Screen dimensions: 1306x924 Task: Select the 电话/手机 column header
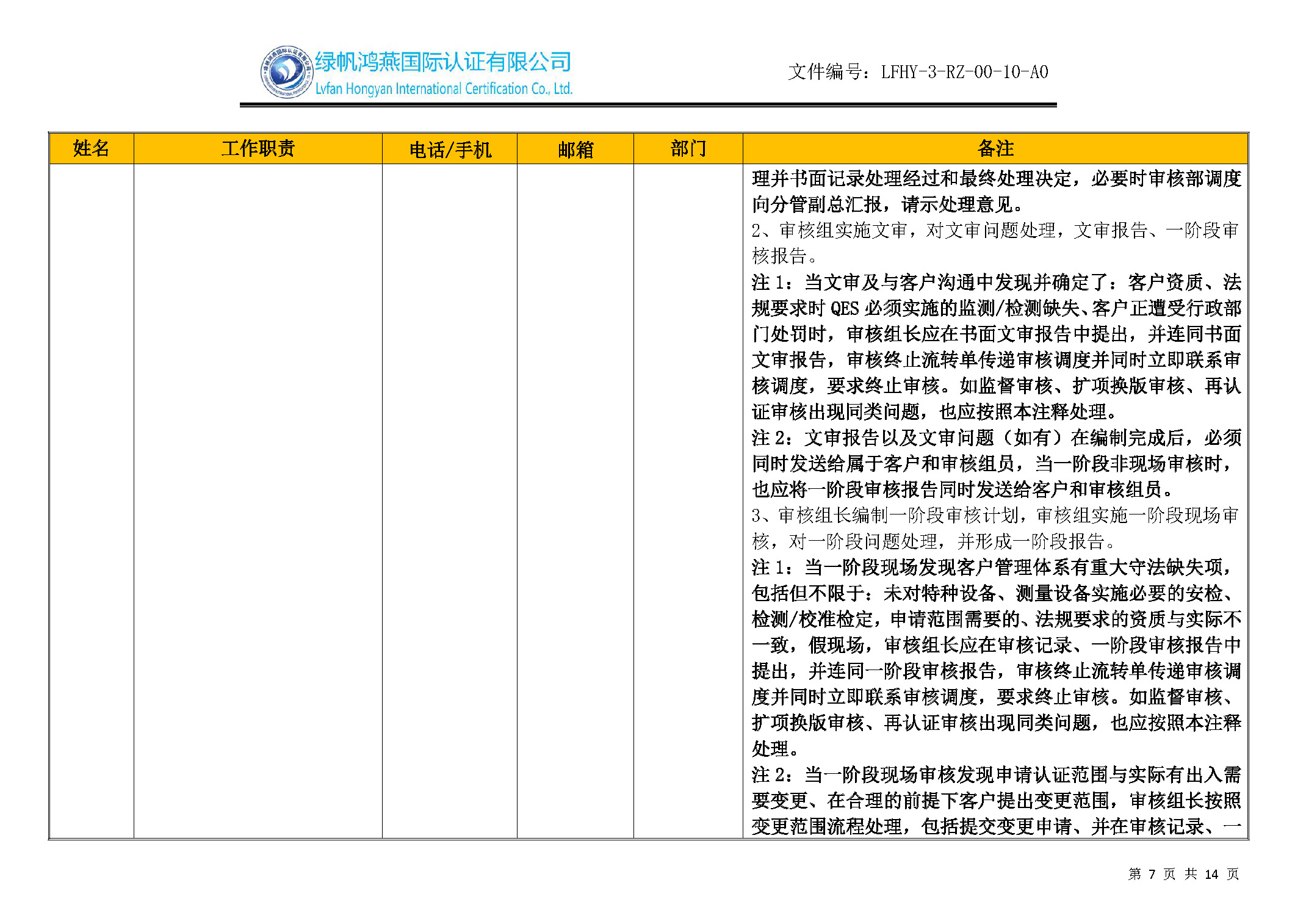point(450,150)
